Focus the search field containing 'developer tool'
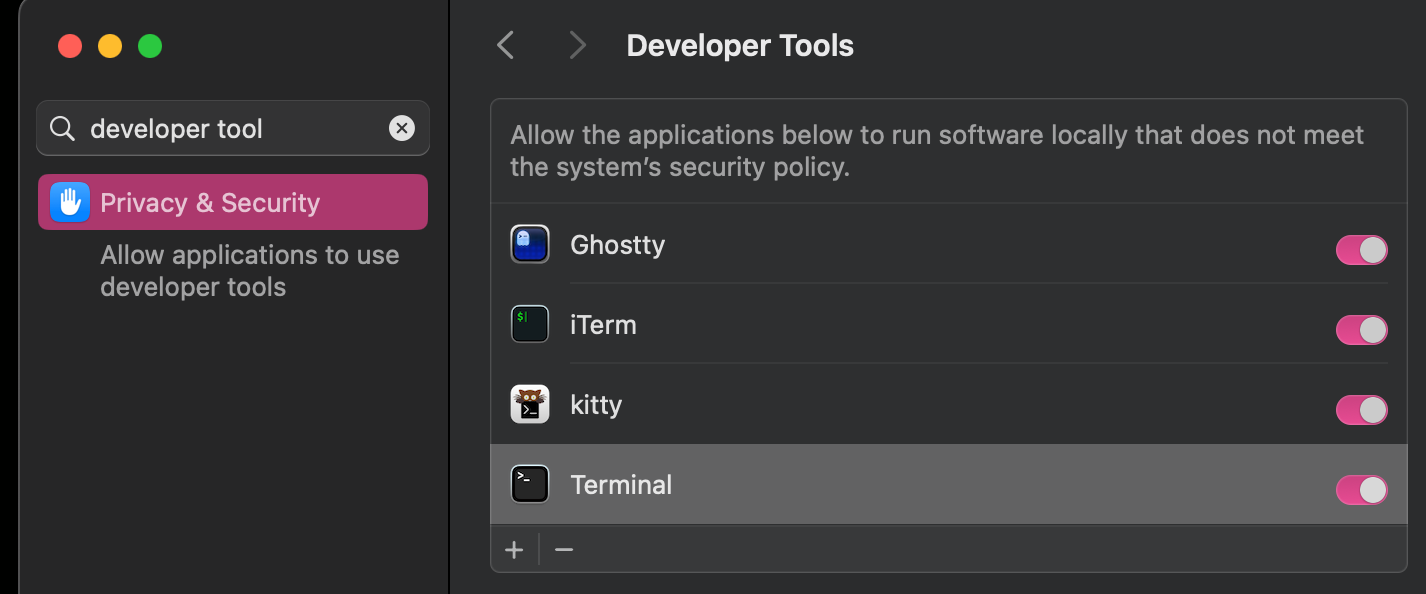The width and height of the screenshot is (1426, 594). coord(233,128)
